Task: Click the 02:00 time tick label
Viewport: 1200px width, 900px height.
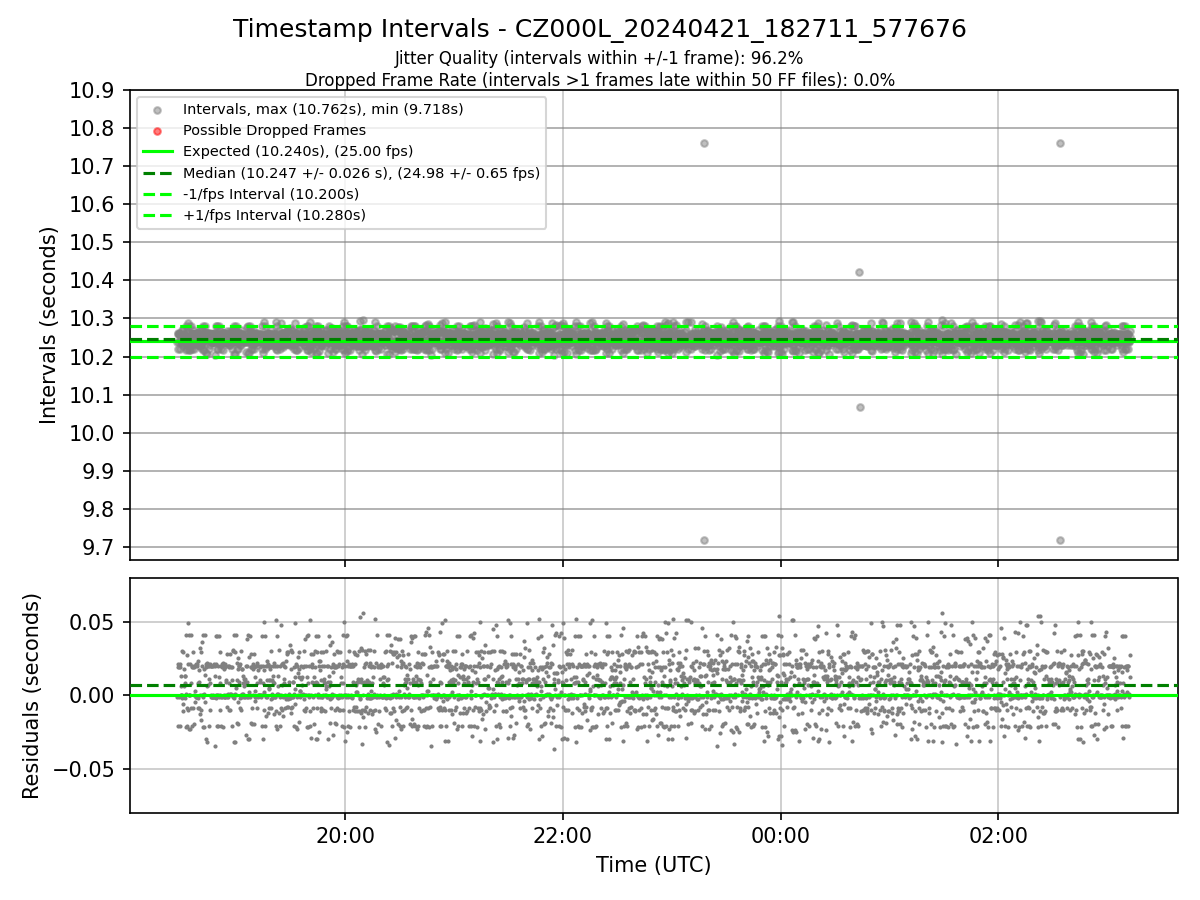Action: (998, 836)
